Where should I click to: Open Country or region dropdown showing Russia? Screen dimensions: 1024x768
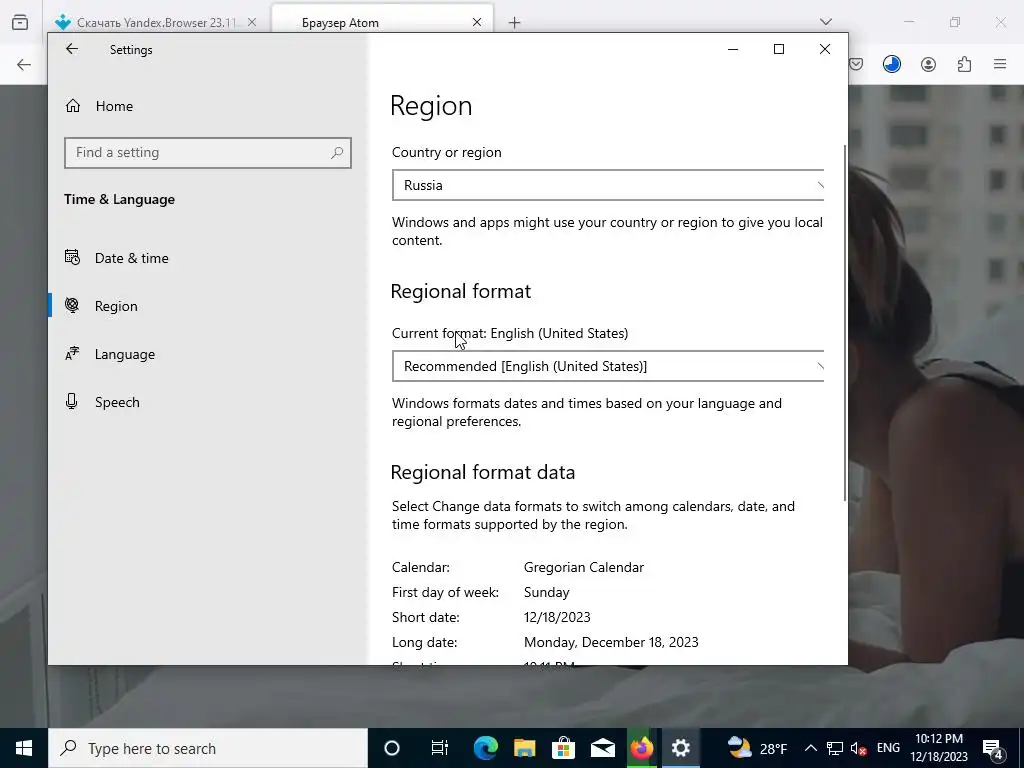[608, 185]
